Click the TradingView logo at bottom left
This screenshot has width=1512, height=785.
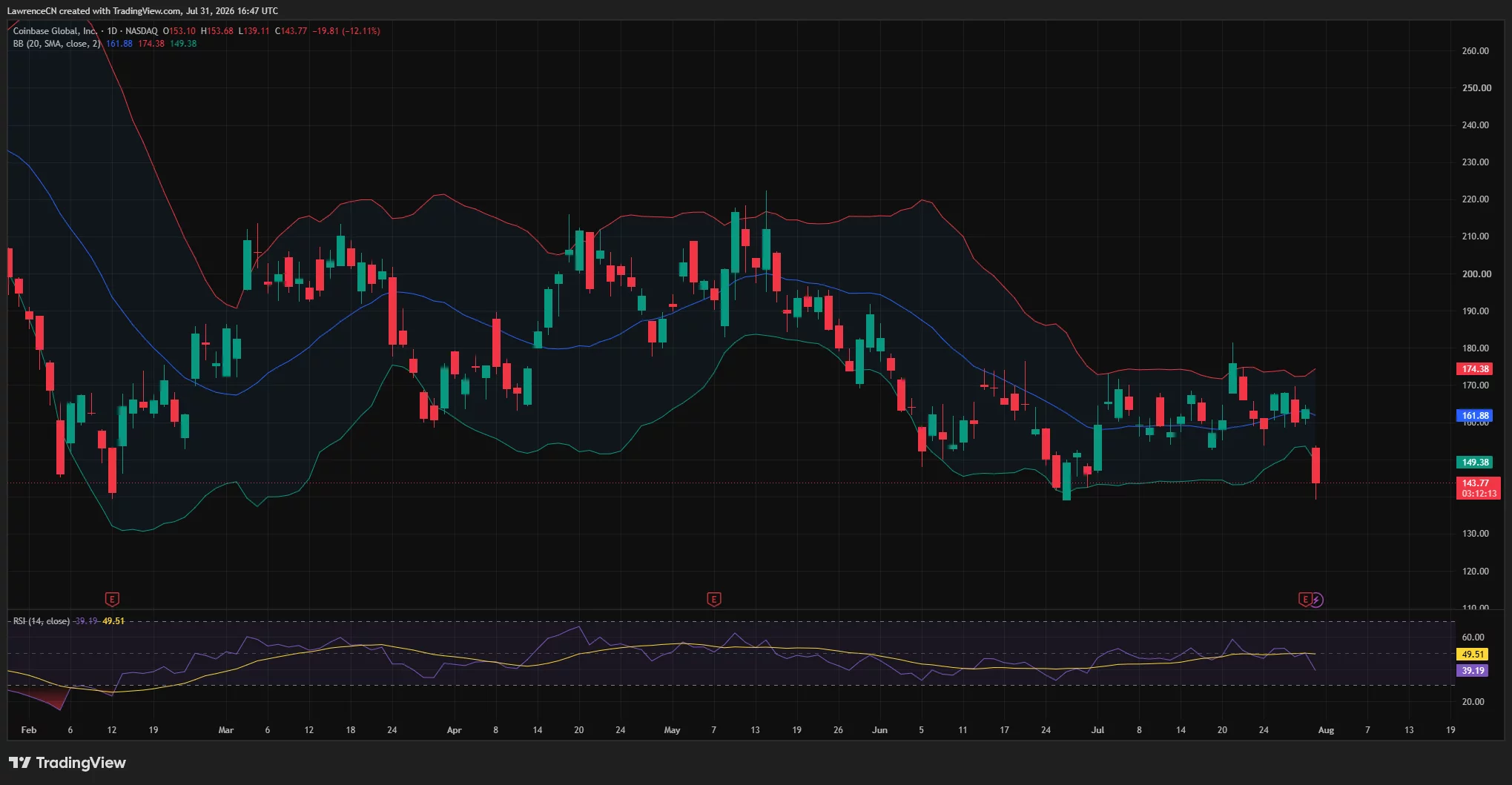pos(67,763)
